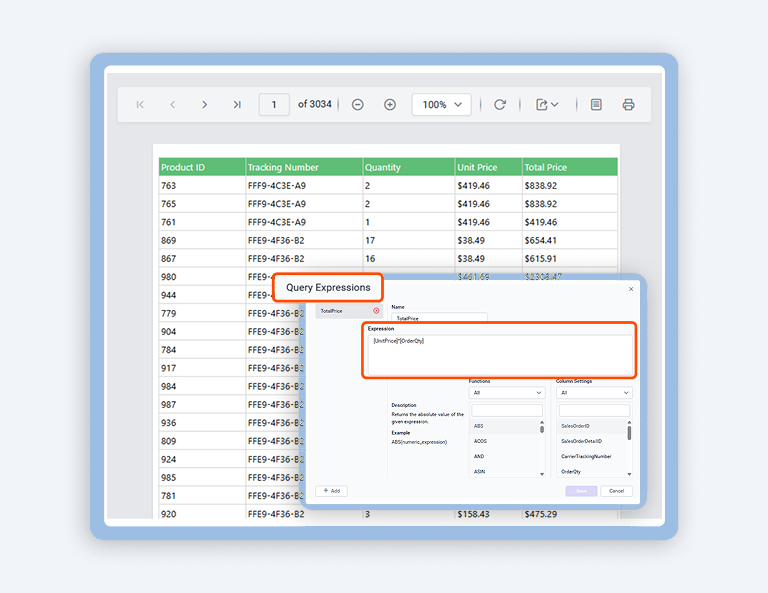
Task: Select the CarrierTrackingNumber column
Action: tap(592, 456)
